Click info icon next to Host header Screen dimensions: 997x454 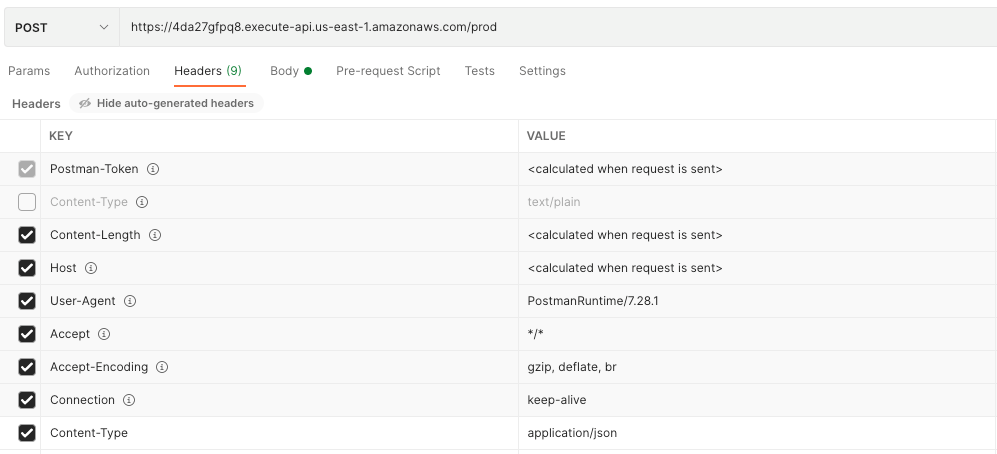(91, 268)
